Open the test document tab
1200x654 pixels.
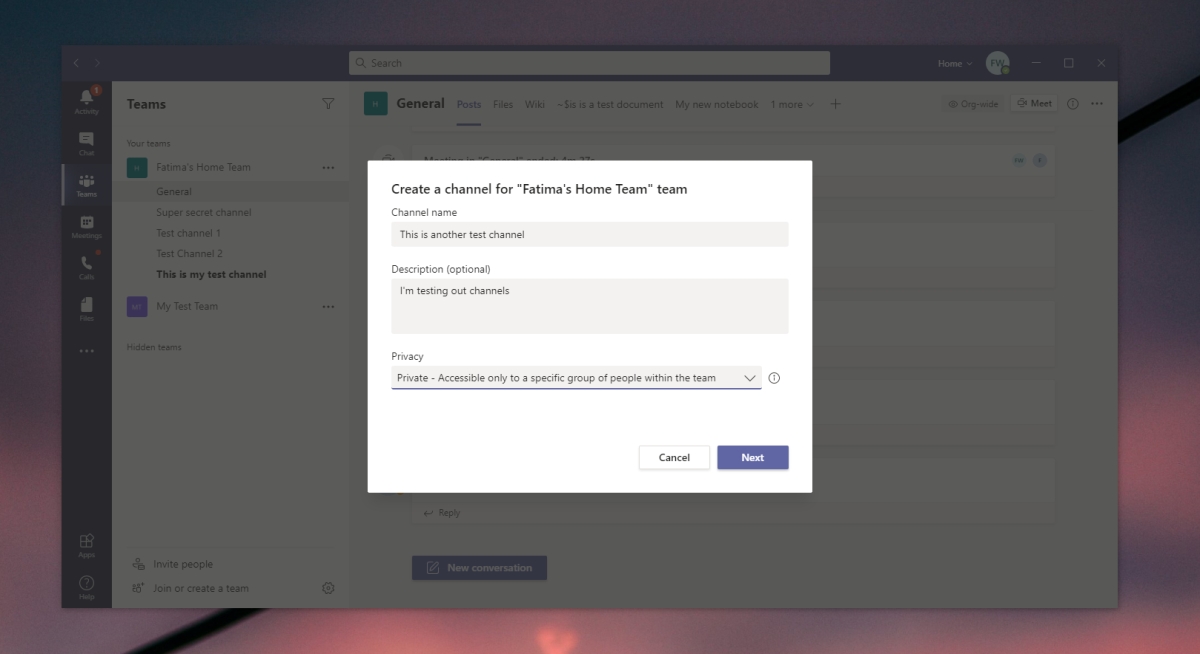click(610, 104)
